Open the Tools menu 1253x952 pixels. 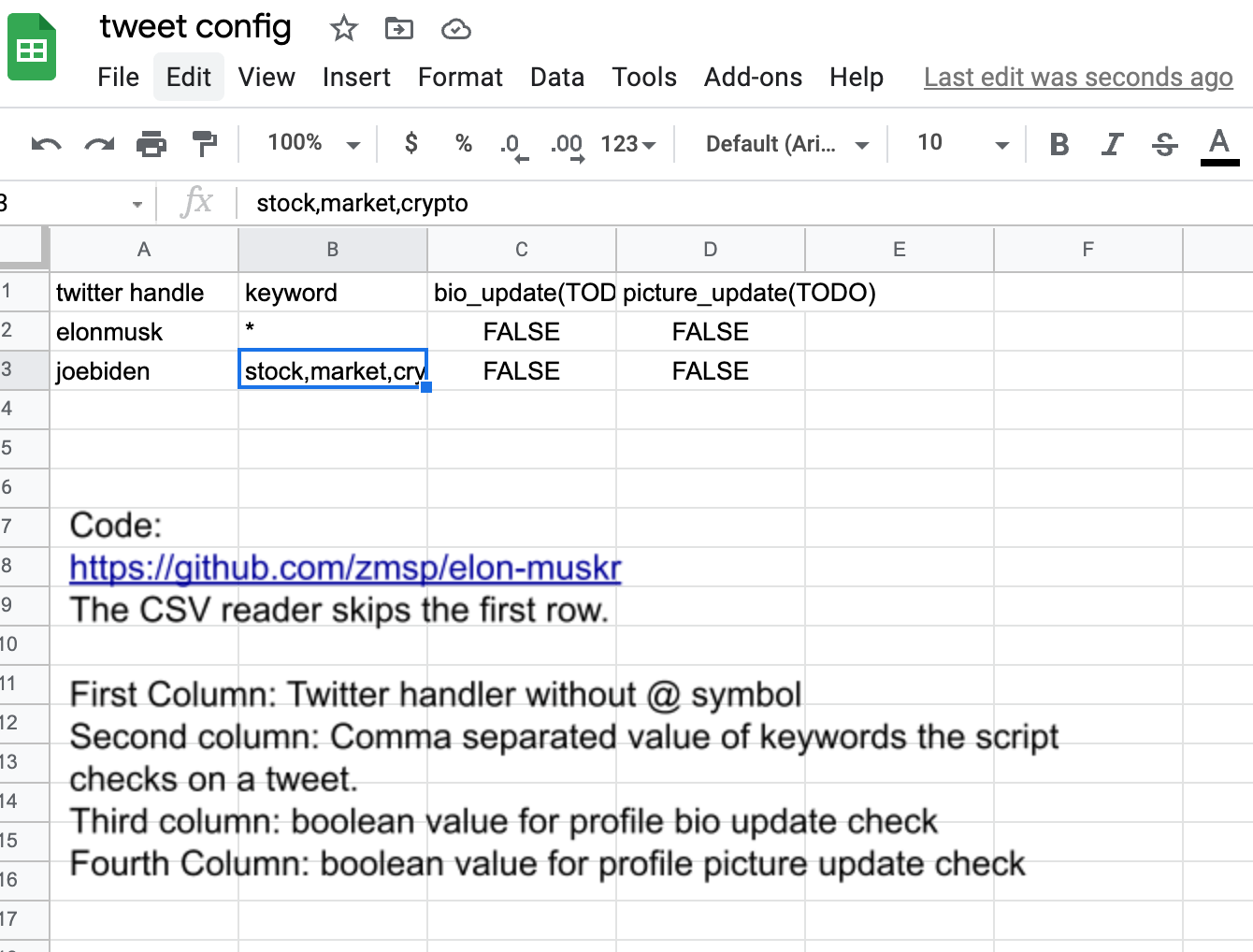(x=644, y=77)
